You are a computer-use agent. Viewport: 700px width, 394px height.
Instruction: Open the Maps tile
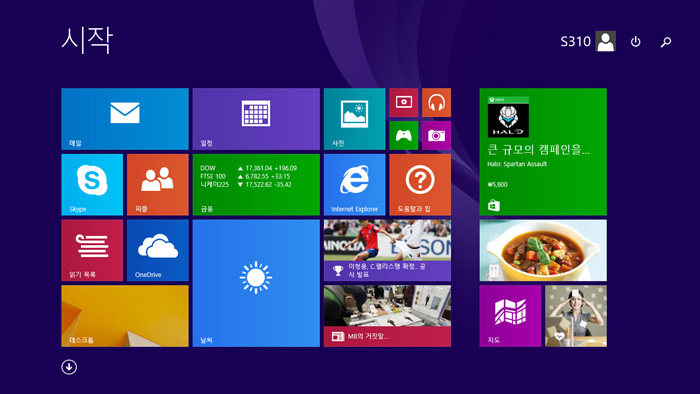click(510, 316)
